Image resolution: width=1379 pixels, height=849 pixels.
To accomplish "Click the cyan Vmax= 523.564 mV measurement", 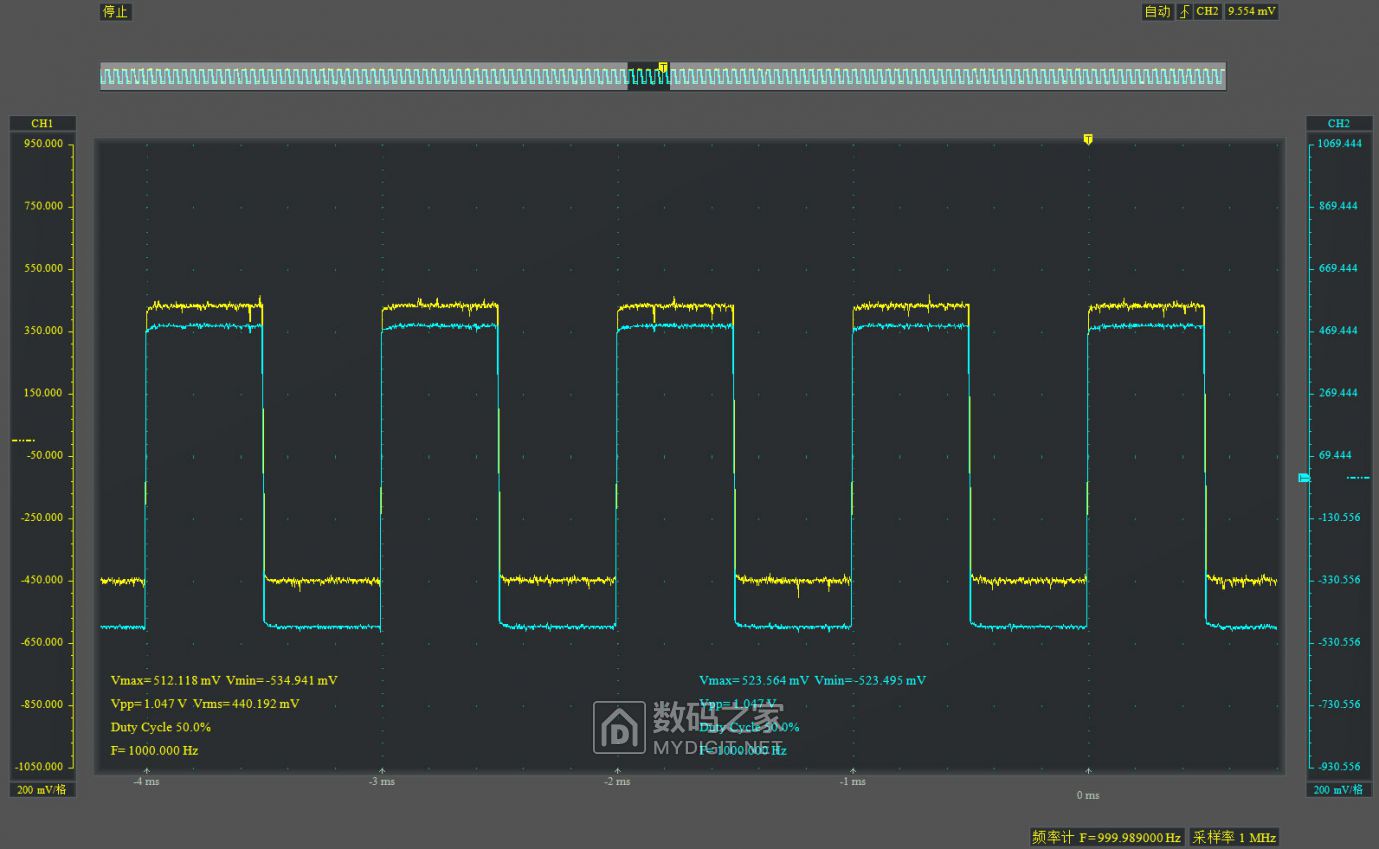I will [754, 680].
